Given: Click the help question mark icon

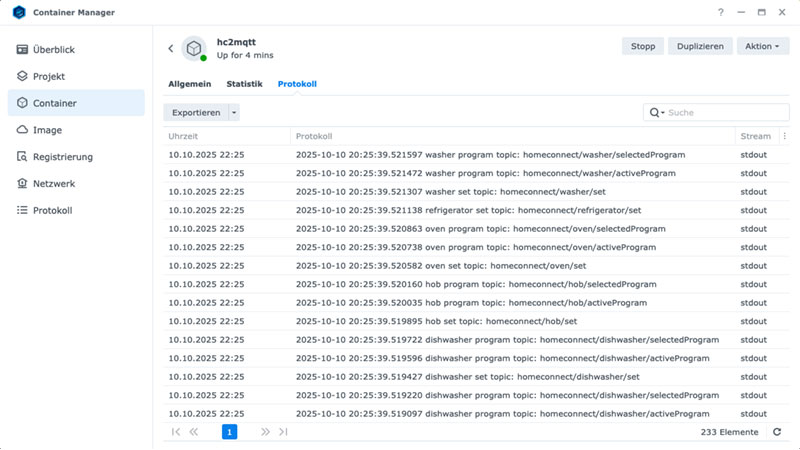Looking at the screenshot, I should [x=720, y=13].
